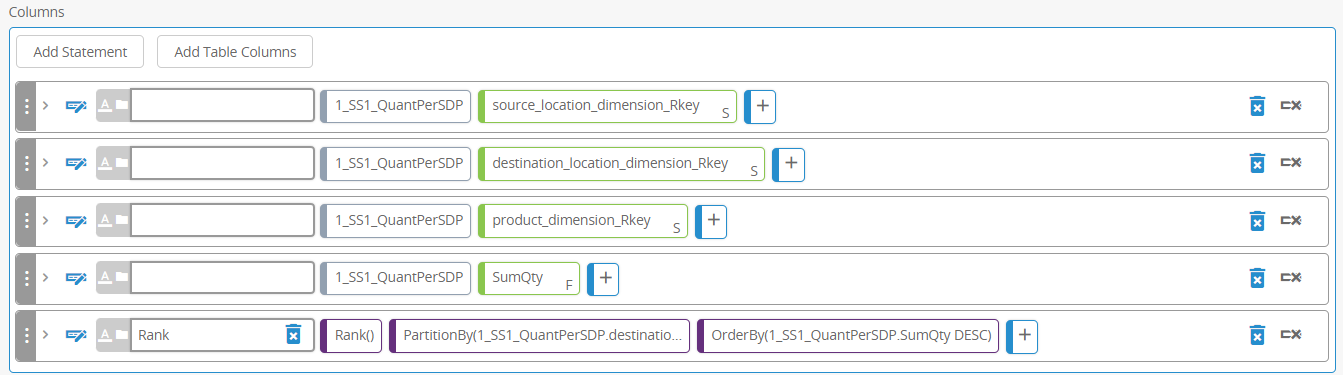This screenshot has height=375, width=1343.
Task: Select the OrderBy SumQty DESC token
Action: (848, 335)
